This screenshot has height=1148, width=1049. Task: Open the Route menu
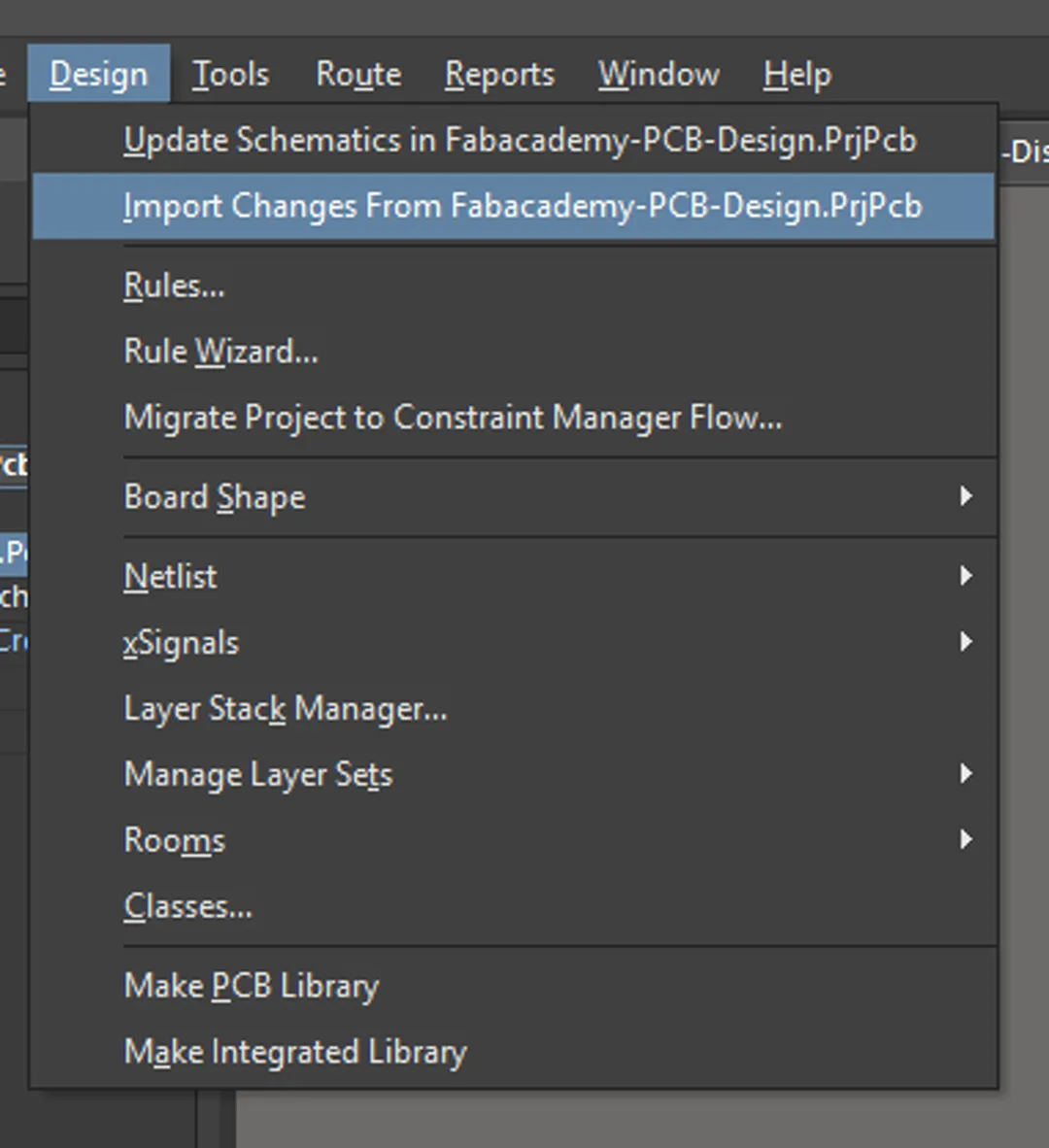click(358, 74)
